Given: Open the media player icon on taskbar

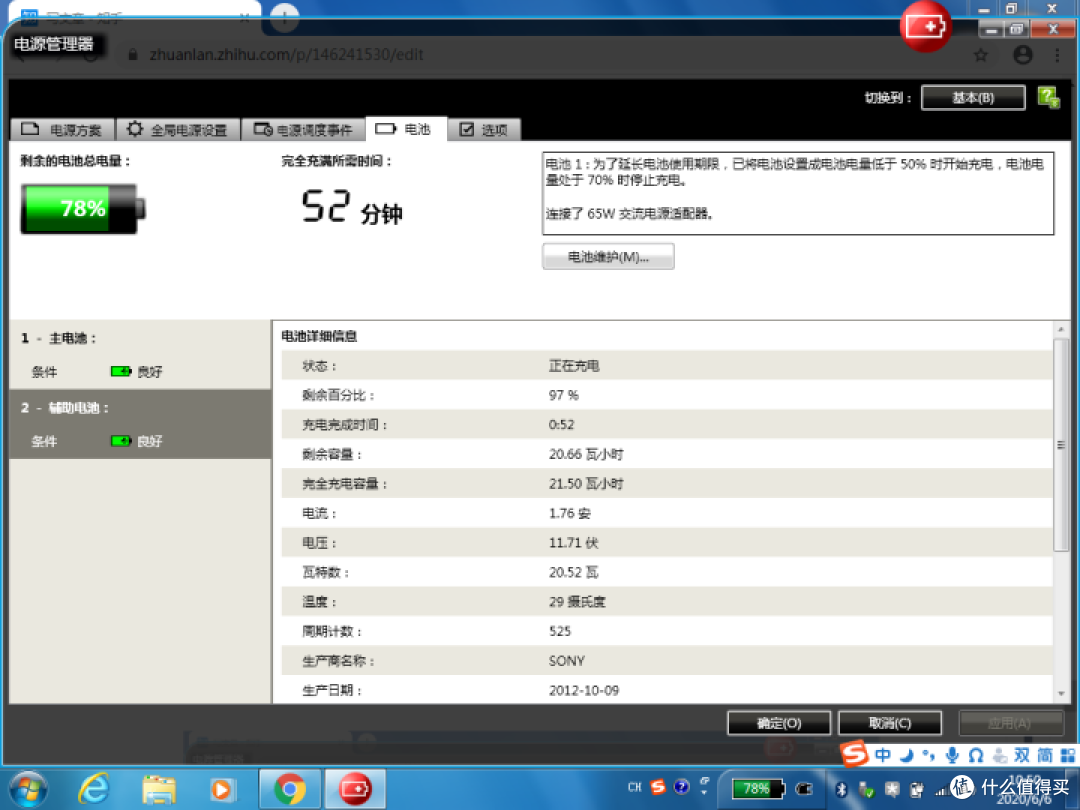Looking at the screenshot, I should tap(222, 789).
